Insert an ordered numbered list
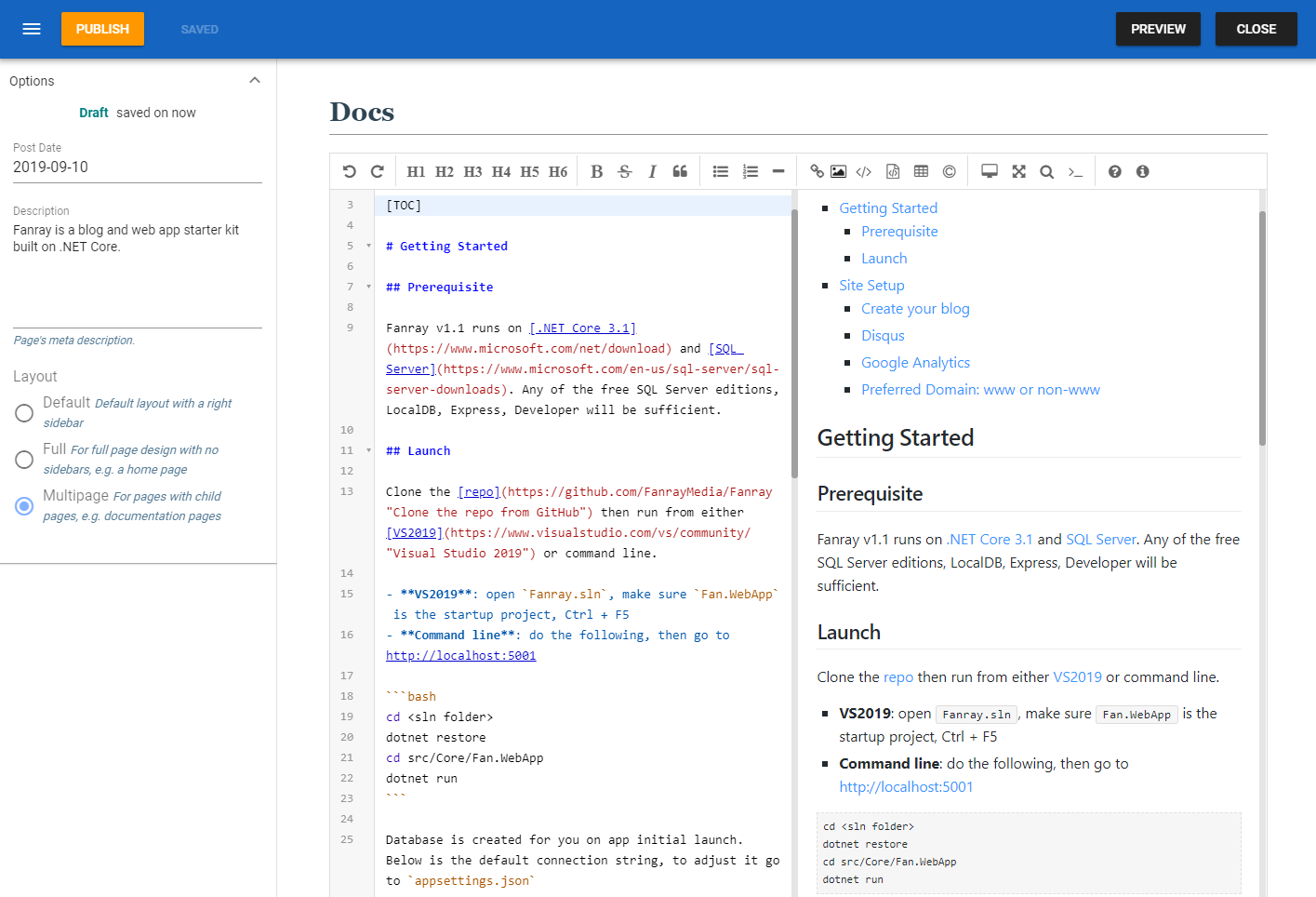 click(x=750, y=171)
